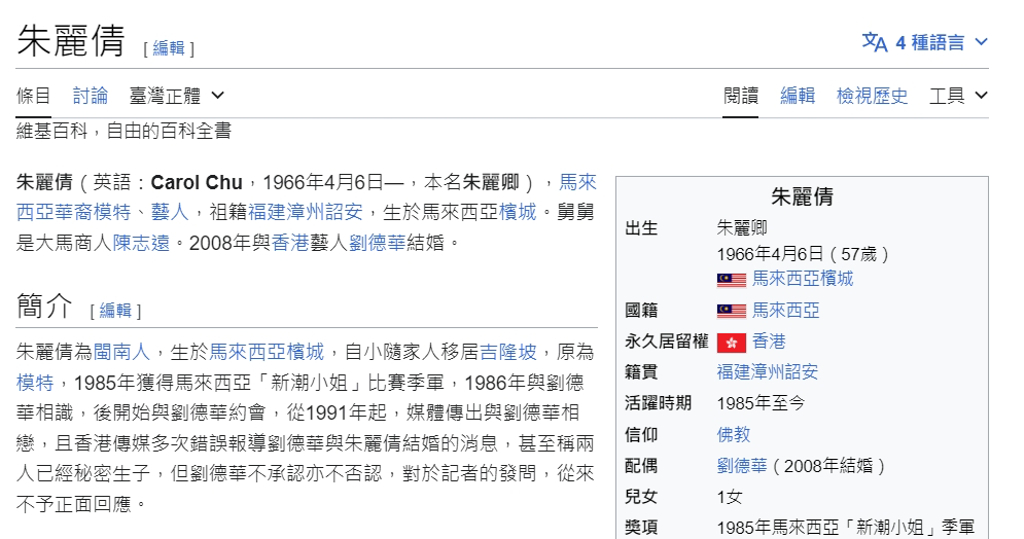1024x539 pixels.
Task: Click the Malaysia flag in the 國籍 row
Action: (x=731, y=311)
